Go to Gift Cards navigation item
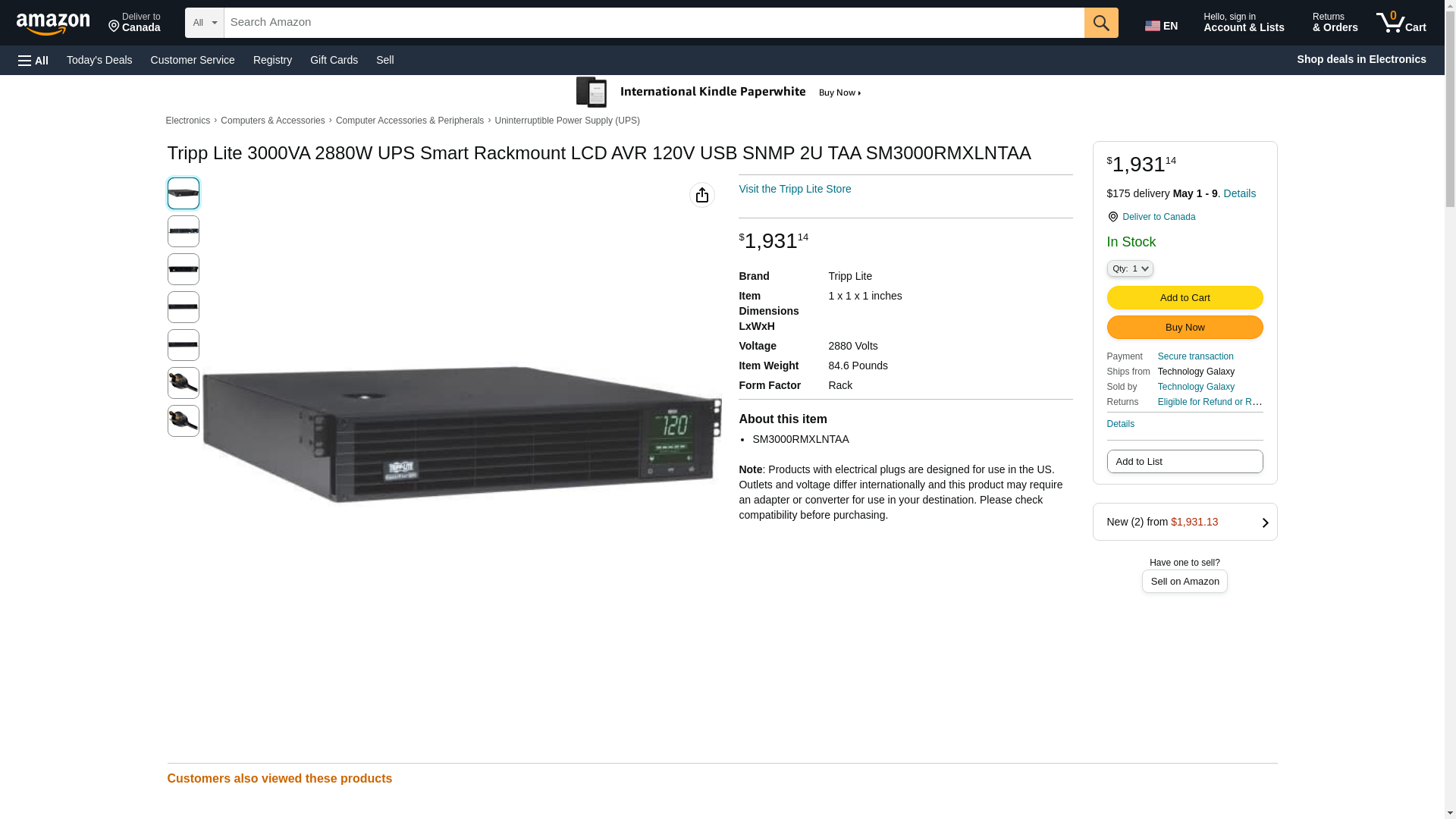Screen dimensions: 1456x819 (x=334, y=60)
